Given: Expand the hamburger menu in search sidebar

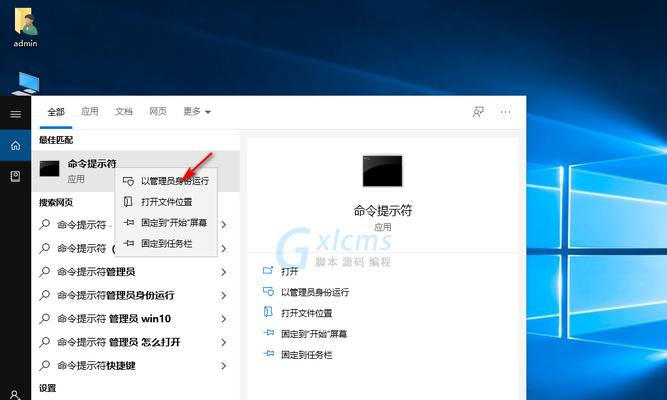Looking at the screenshot, I should coord(15,114).
